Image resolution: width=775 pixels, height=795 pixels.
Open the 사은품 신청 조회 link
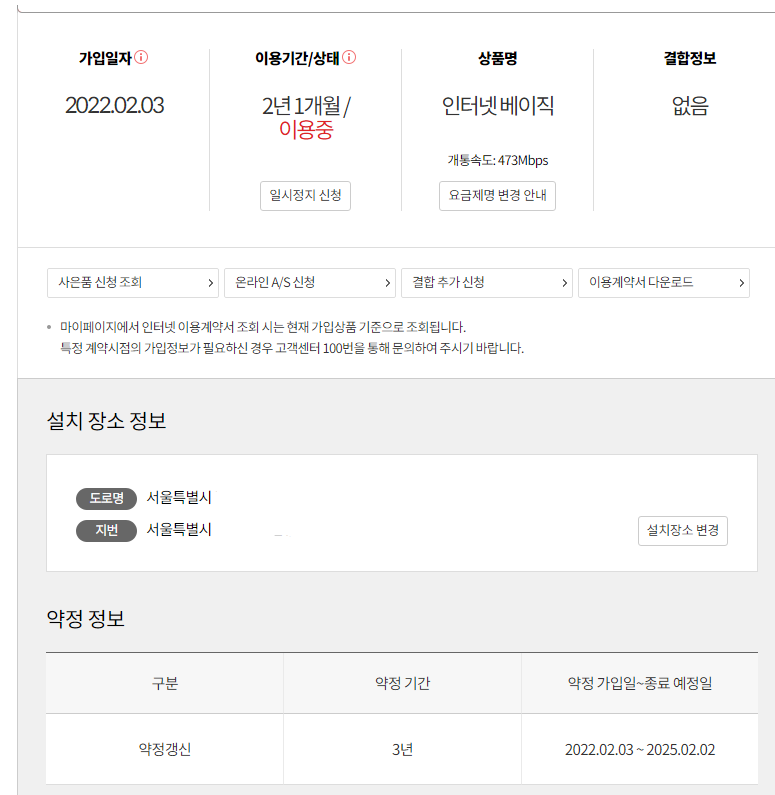pyautogui.click(x=133, y=283)
